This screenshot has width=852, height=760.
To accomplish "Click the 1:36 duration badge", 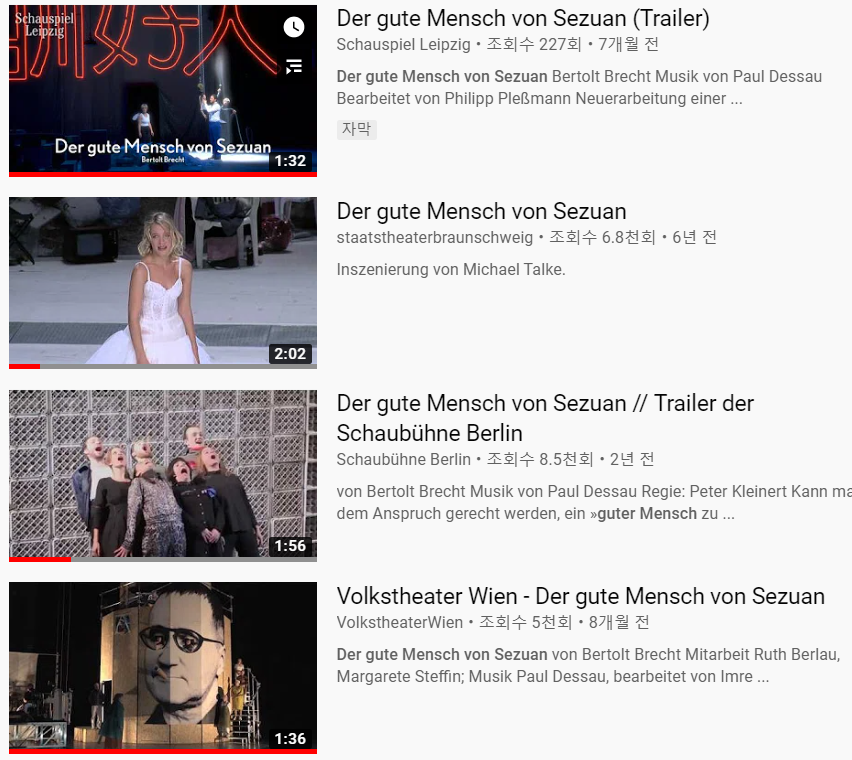I will point(290,739).
